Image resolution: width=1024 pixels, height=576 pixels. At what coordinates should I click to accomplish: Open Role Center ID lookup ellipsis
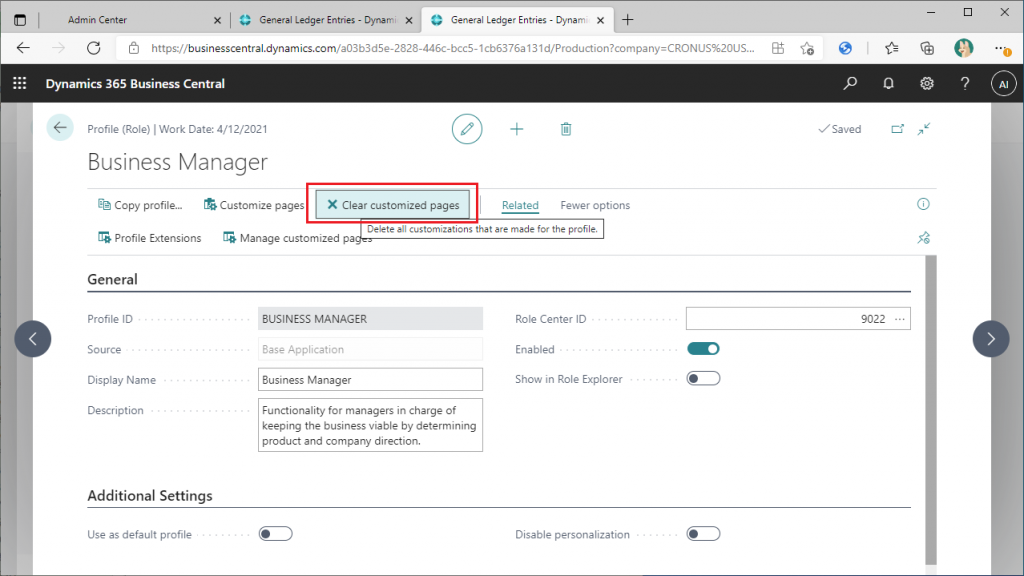point(900,319)
